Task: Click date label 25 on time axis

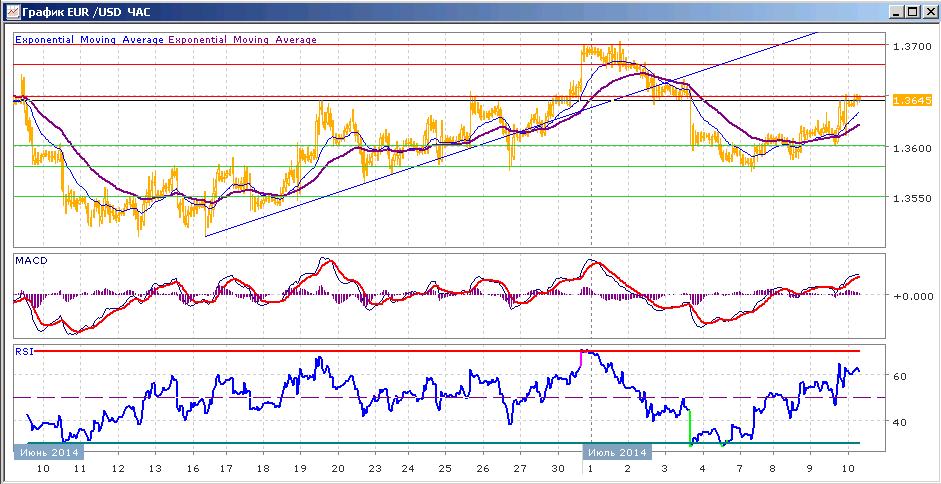Action: [446, 468]
